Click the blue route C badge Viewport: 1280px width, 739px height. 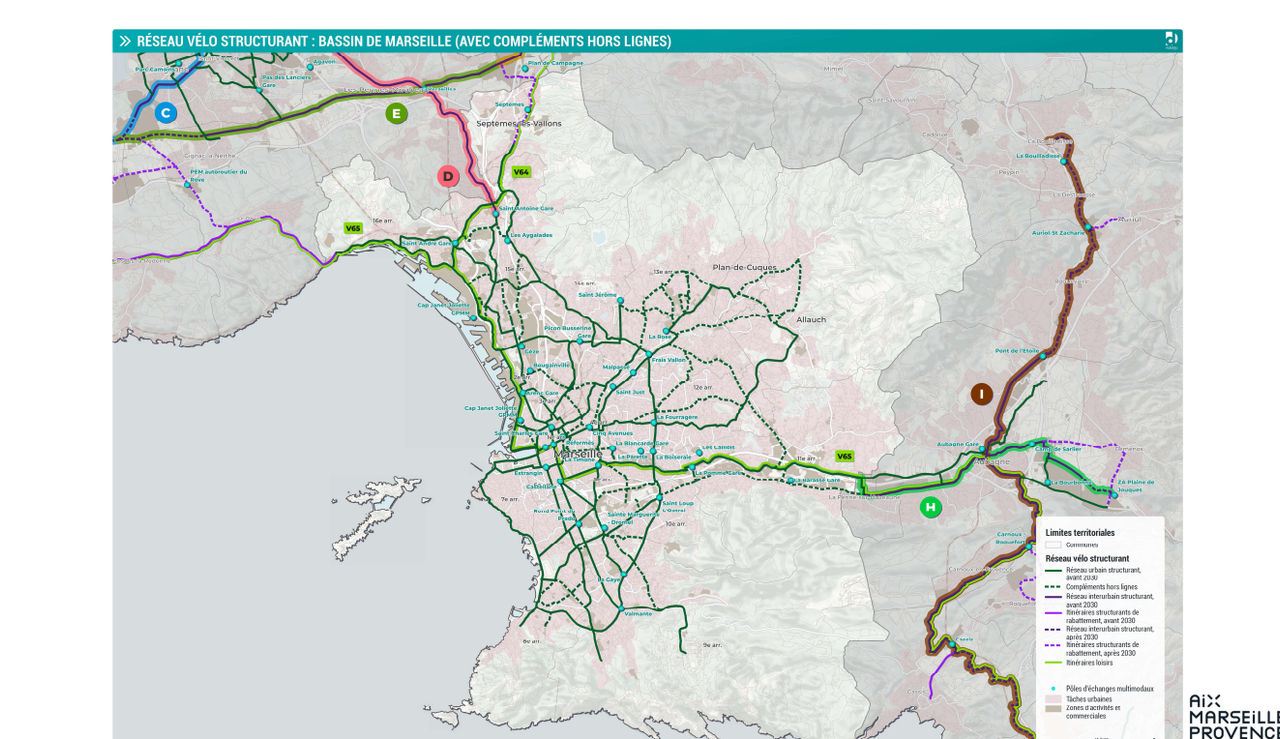point(166,113)
